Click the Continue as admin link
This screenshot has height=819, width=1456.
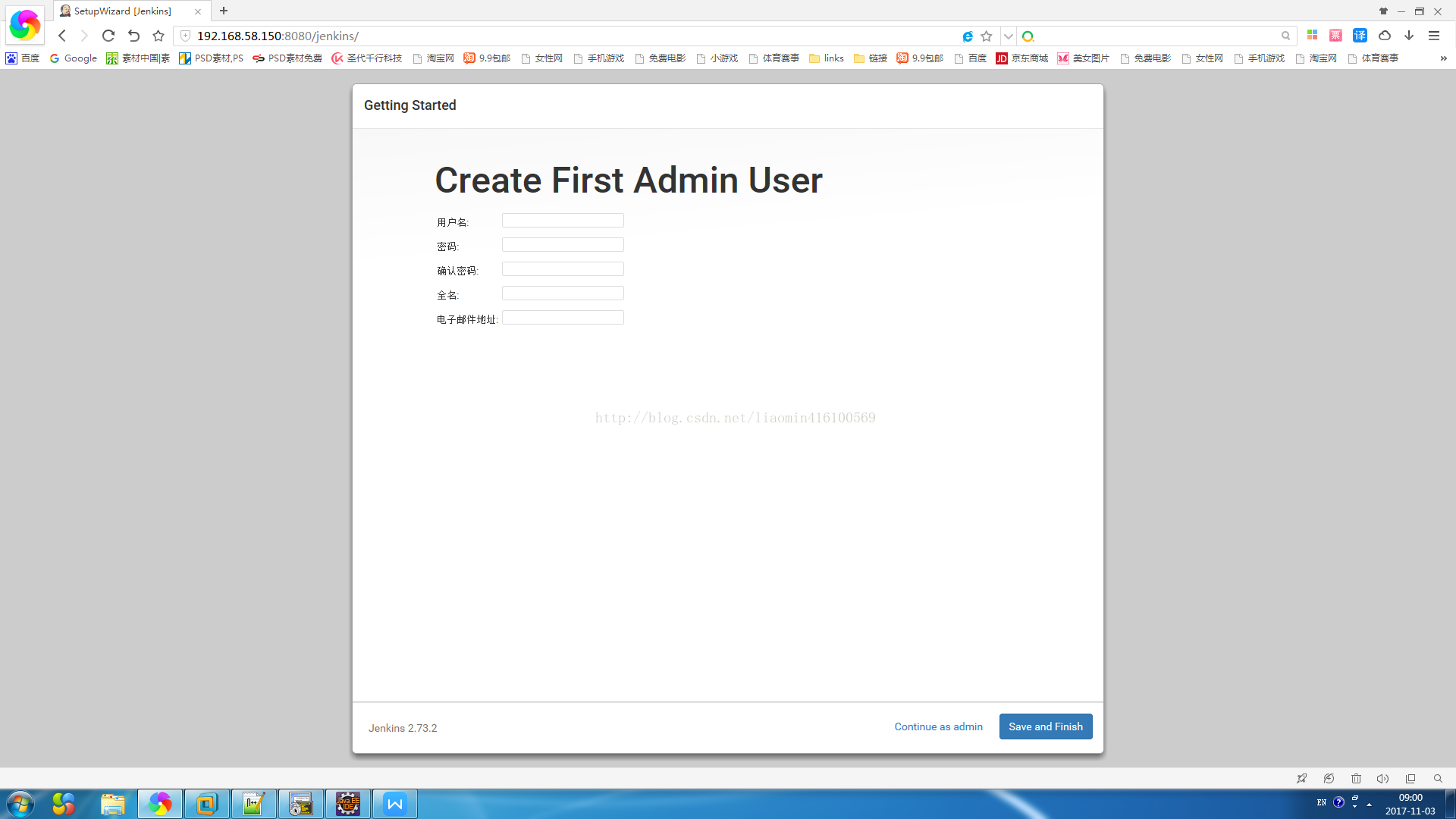point(938,726)
